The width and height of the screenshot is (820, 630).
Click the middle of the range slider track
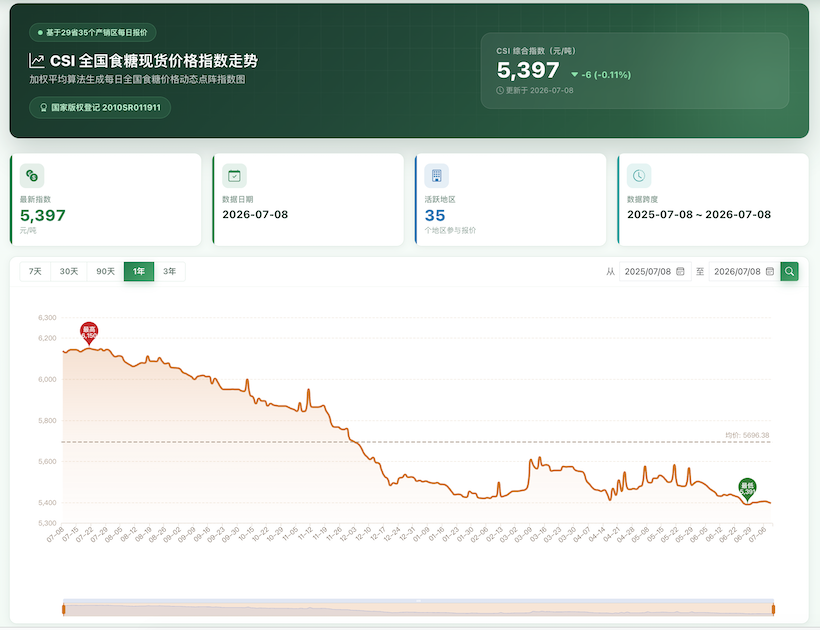coord(418,609)
